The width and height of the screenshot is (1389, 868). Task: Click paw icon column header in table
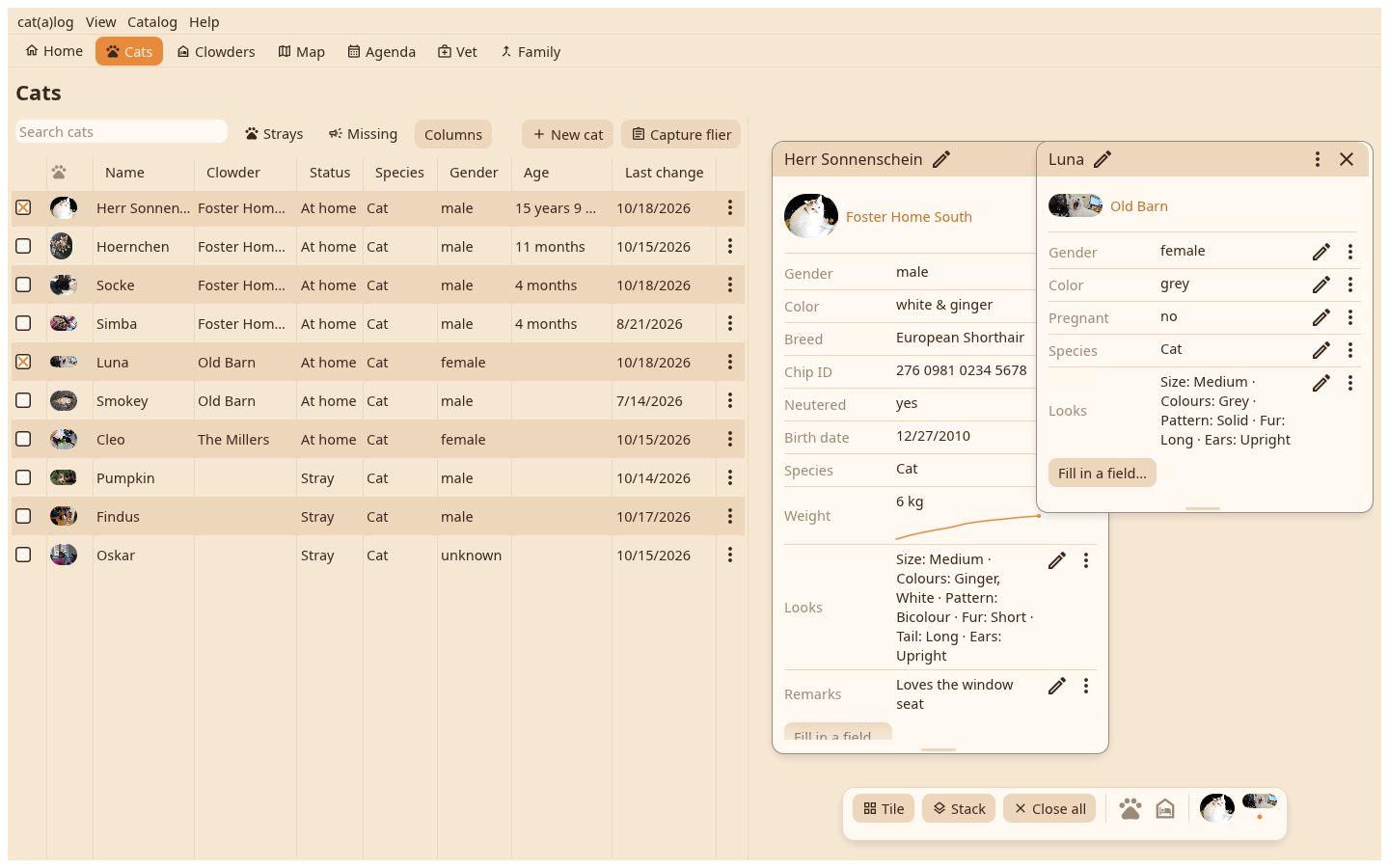(59, 173)
